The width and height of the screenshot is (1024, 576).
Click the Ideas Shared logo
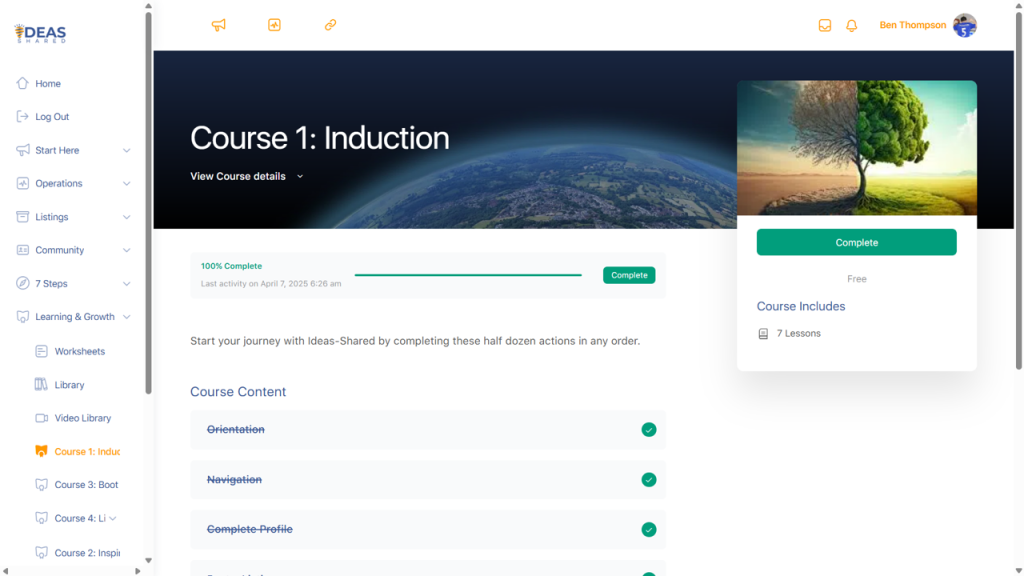pos(40,33)
